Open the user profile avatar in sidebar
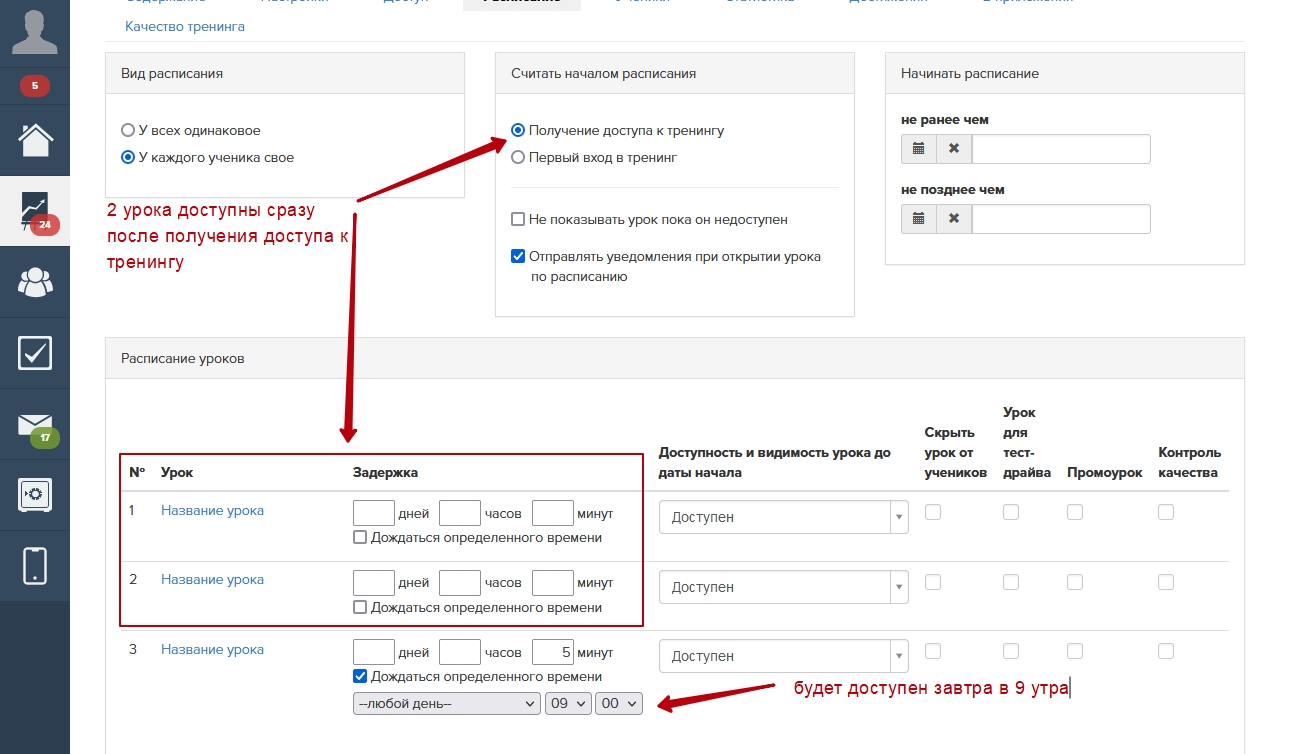 tap(34, 32)
